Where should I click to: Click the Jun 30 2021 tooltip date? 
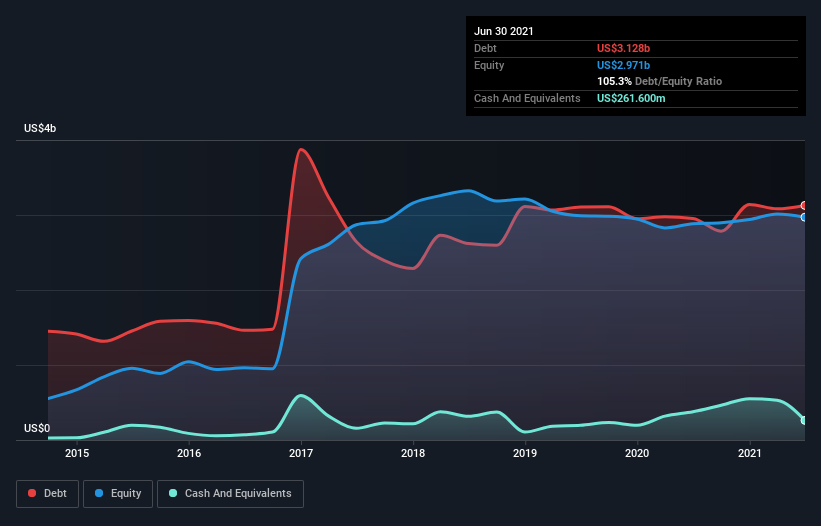point(504,31)
